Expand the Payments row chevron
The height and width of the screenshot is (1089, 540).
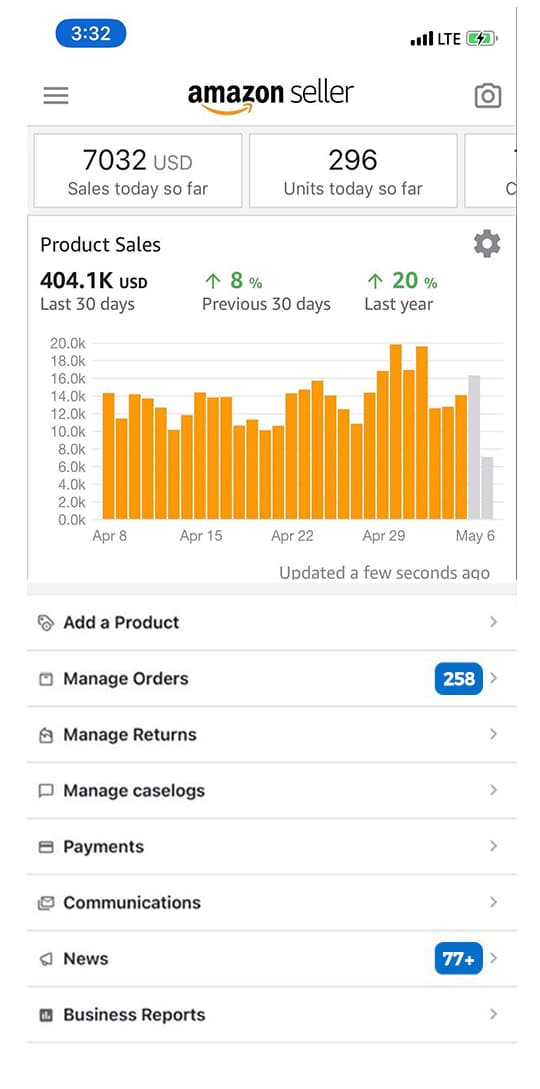point(493,846)
